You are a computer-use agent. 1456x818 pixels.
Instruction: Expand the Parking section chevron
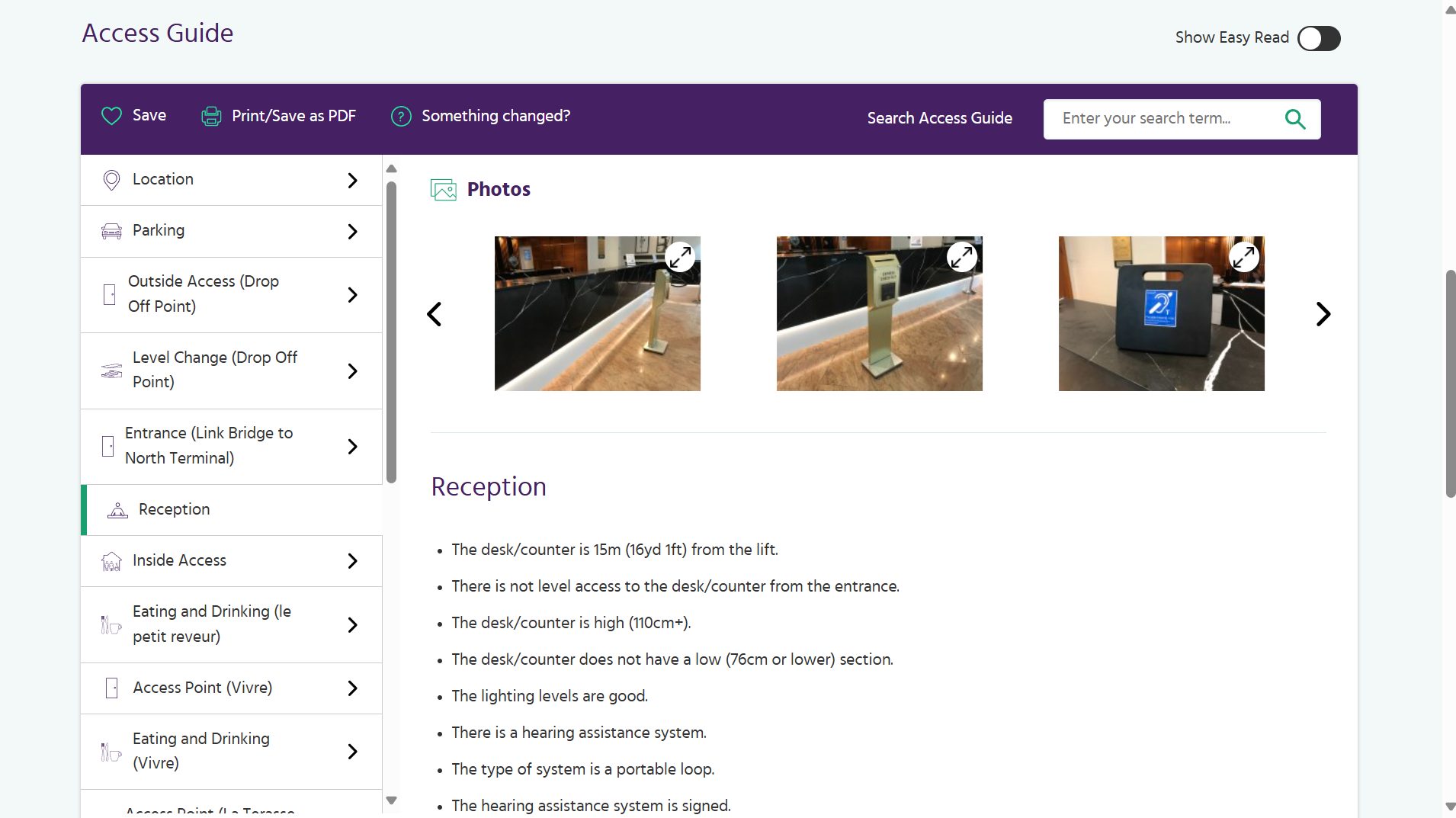pyautogui.click(x=352, y=232)
